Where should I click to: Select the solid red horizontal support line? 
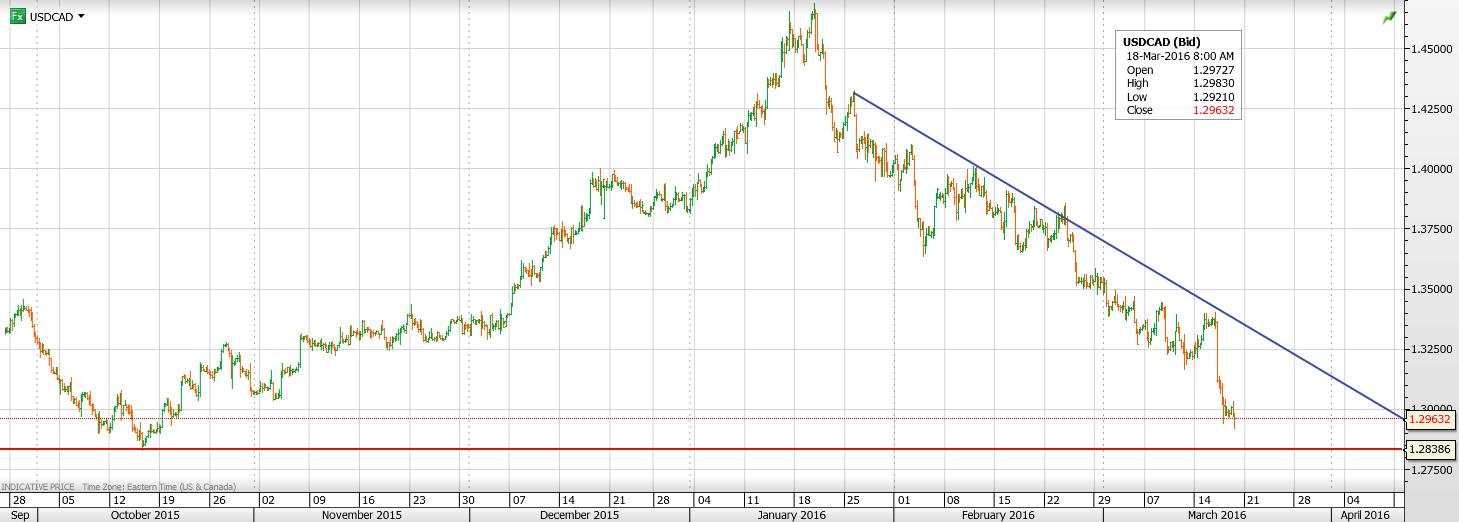pos(700,449)
